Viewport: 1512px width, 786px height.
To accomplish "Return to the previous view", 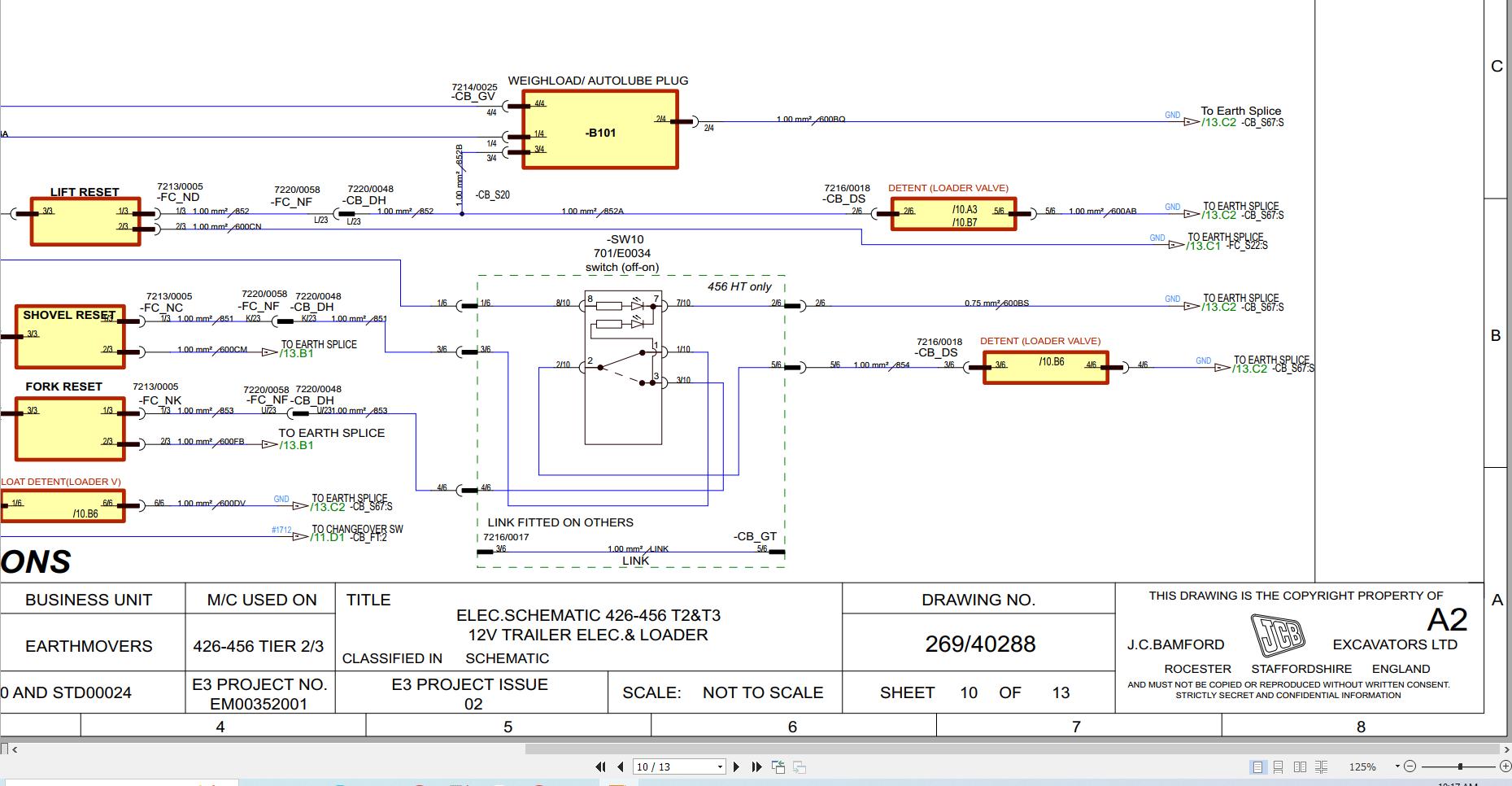I will 778,766.
